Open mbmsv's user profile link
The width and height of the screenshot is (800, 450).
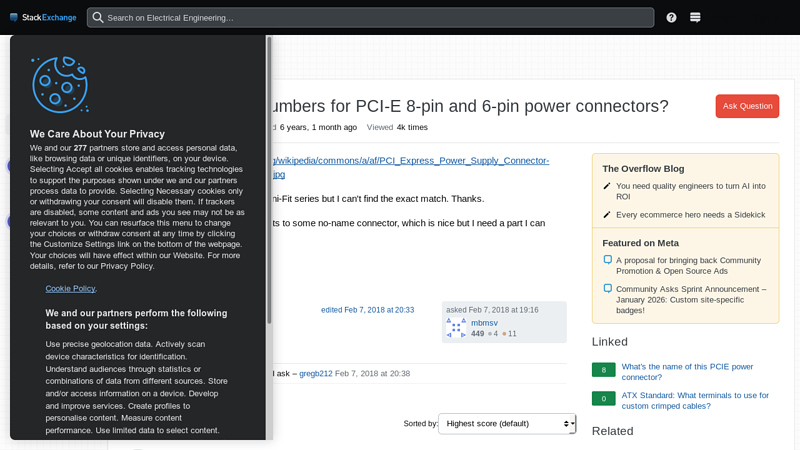[x=484, y=322]
